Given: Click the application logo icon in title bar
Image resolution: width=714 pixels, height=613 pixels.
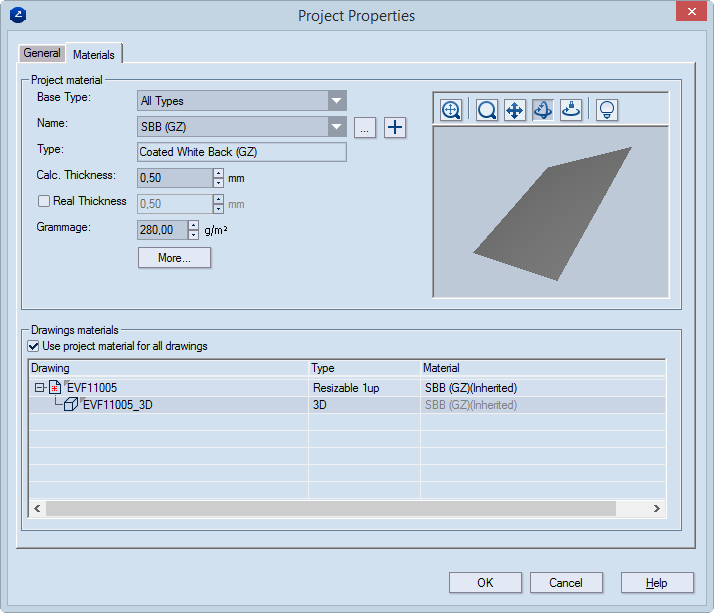Looking at the screenshot, I should coord(18,15).
